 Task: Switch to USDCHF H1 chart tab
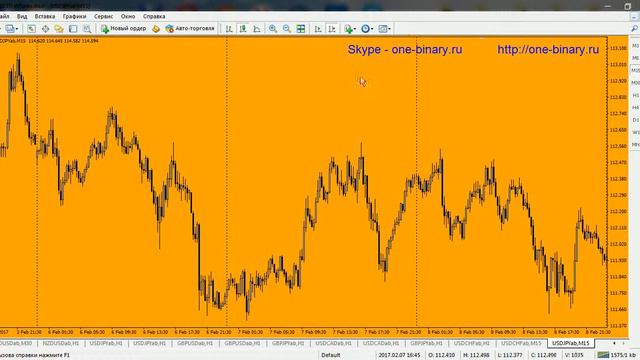[471, 344]
